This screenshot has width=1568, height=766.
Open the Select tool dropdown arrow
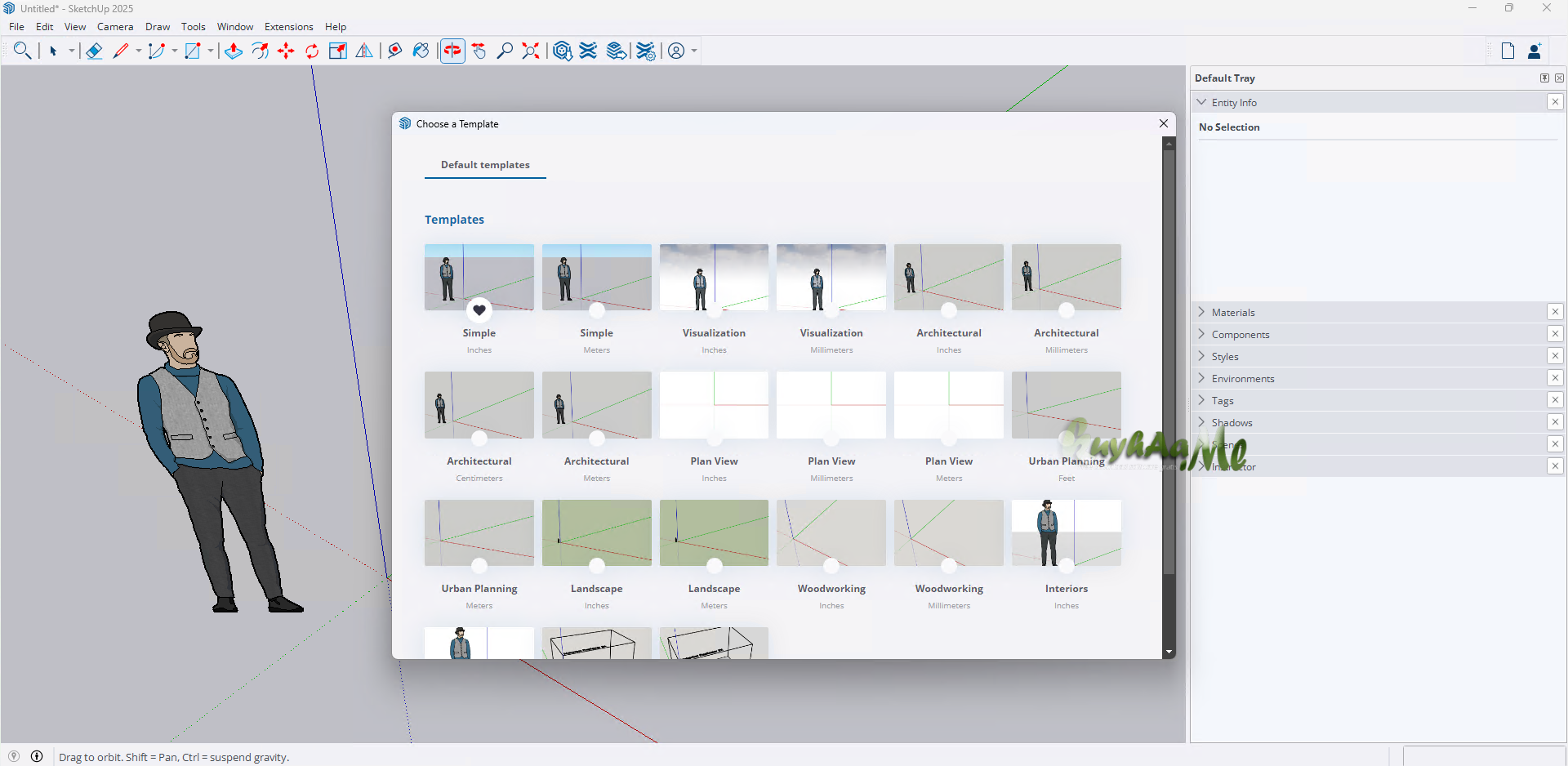point(72,51)
